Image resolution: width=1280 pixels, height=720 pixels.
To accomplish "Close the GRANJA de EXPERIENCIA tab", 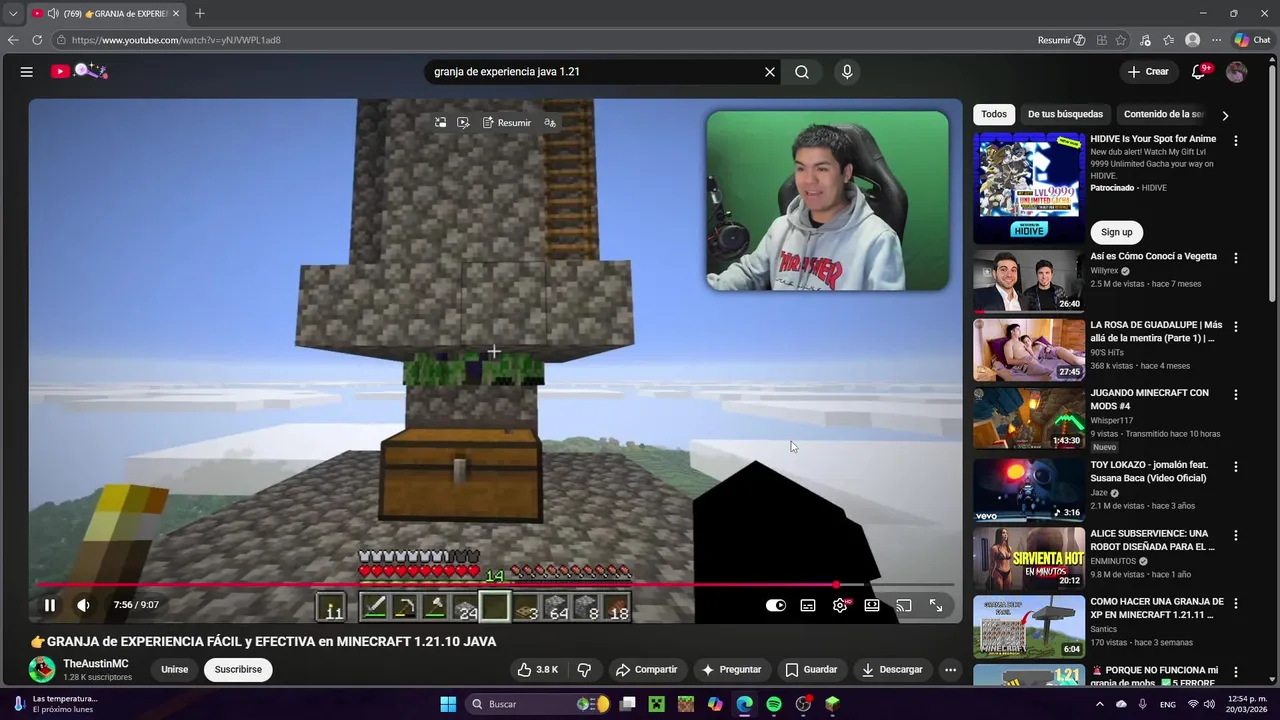I will (177, 13).
